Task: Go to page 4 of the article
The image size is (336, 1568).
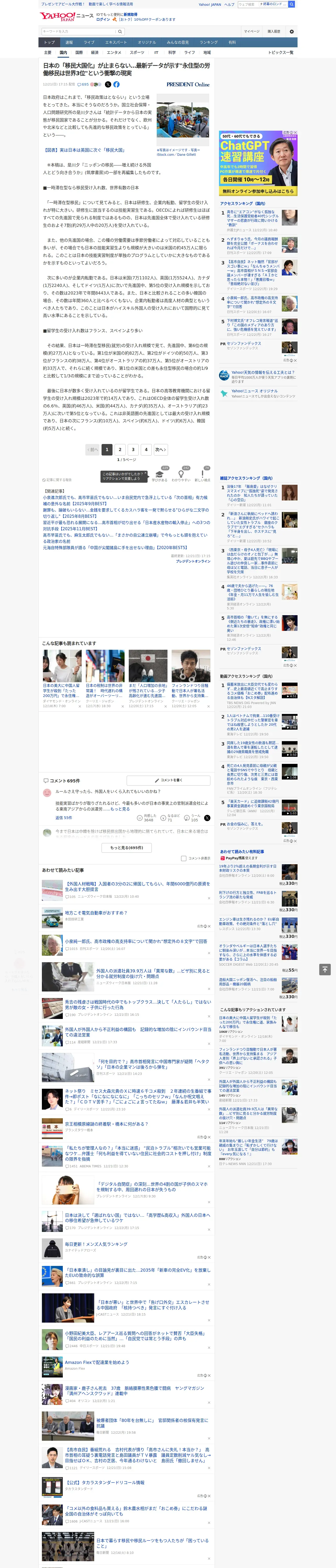Action: click(146, 449)
